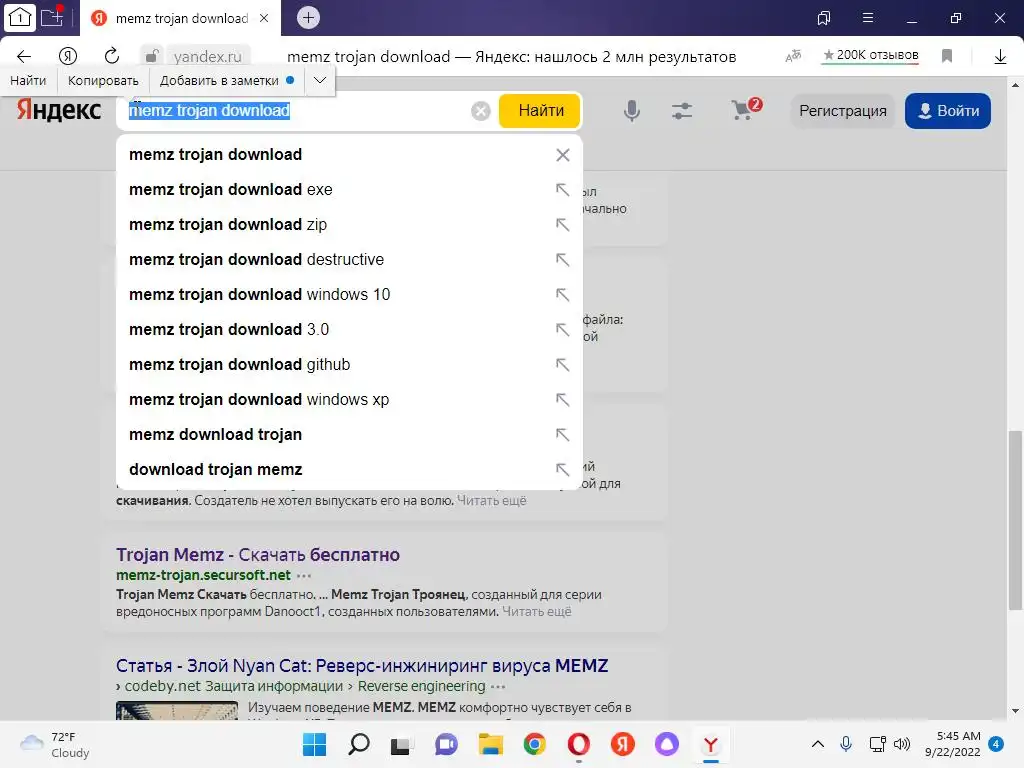Click Добавить в заметки option
The image size is (1024, 768).
[227, 80]
